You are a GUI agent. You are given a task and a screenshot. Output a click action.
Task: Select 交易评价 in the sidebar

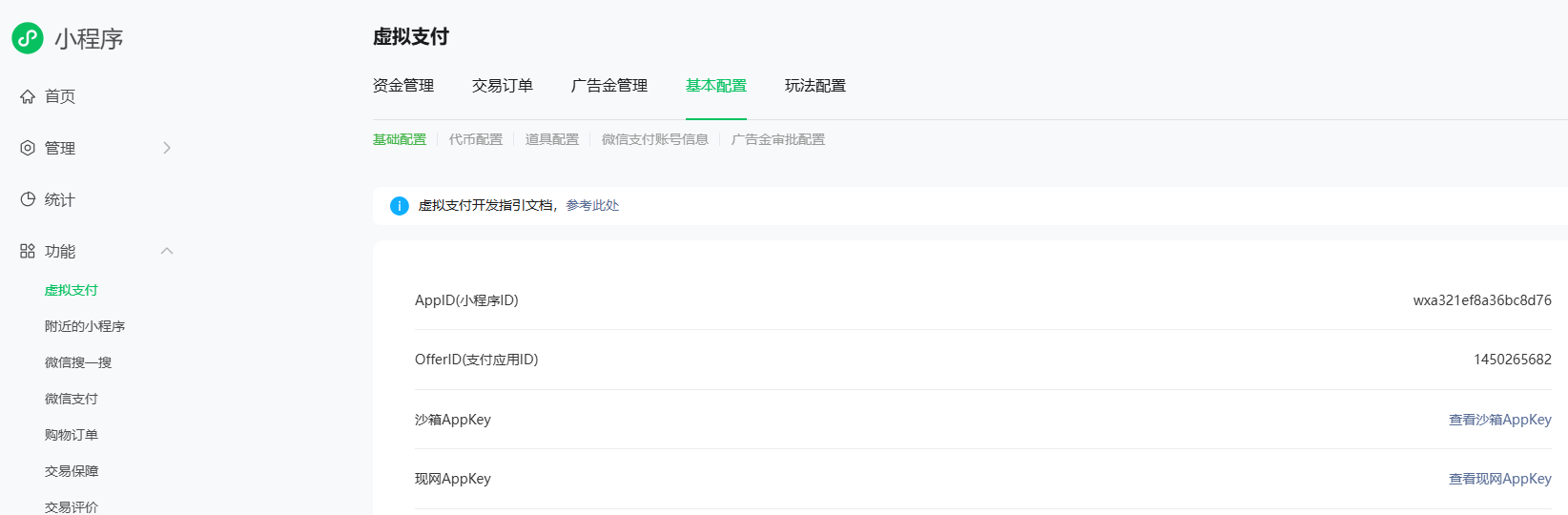coord(72,507)
